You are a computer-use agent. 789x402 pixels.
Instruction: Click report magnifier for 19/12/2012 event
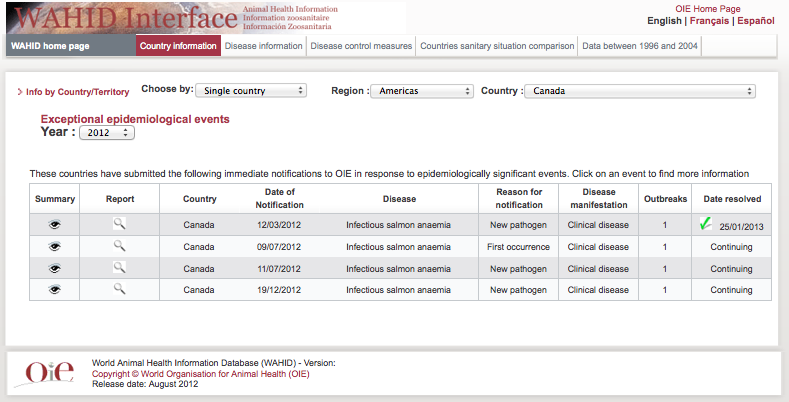119,288
